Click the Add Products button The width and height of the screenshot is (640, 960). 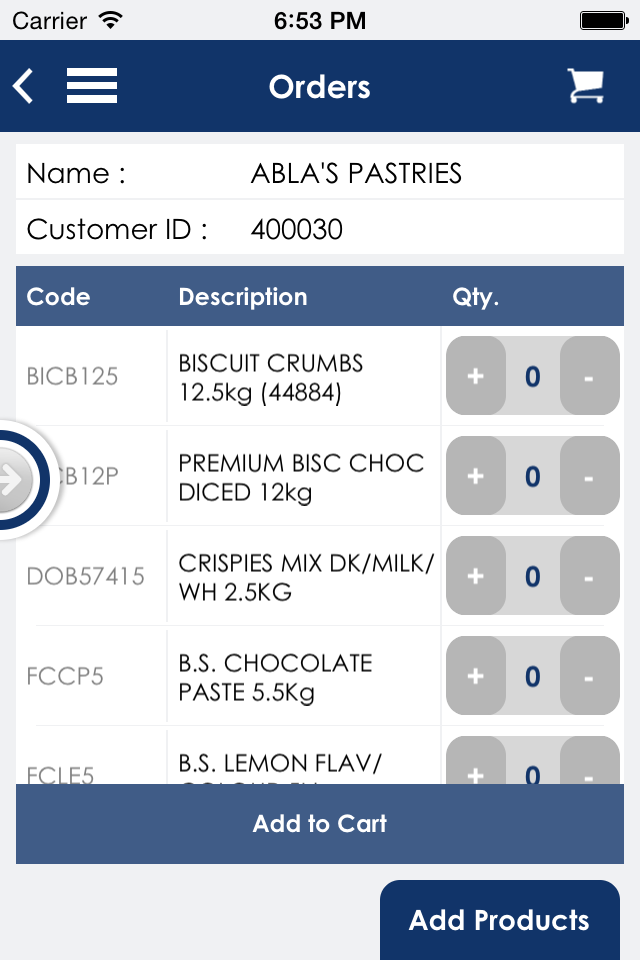500,920
